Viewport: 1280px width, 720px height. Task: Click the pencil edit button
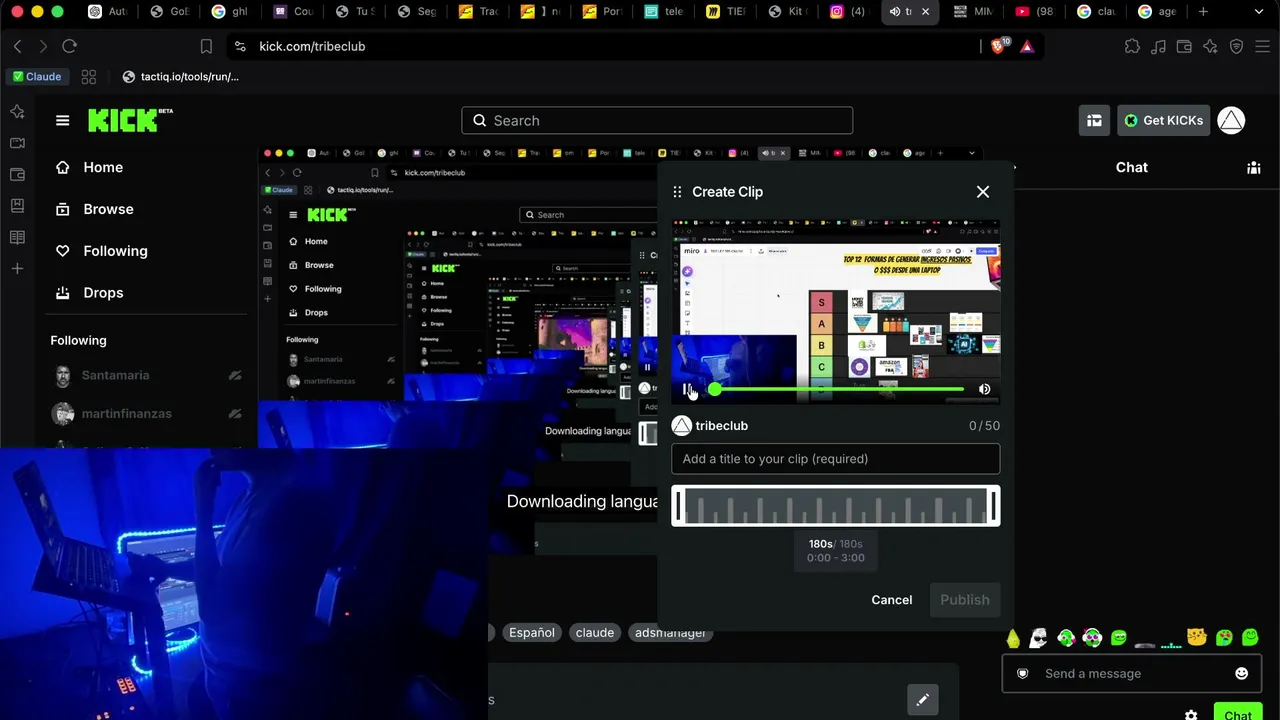click(x=923, y=700)
